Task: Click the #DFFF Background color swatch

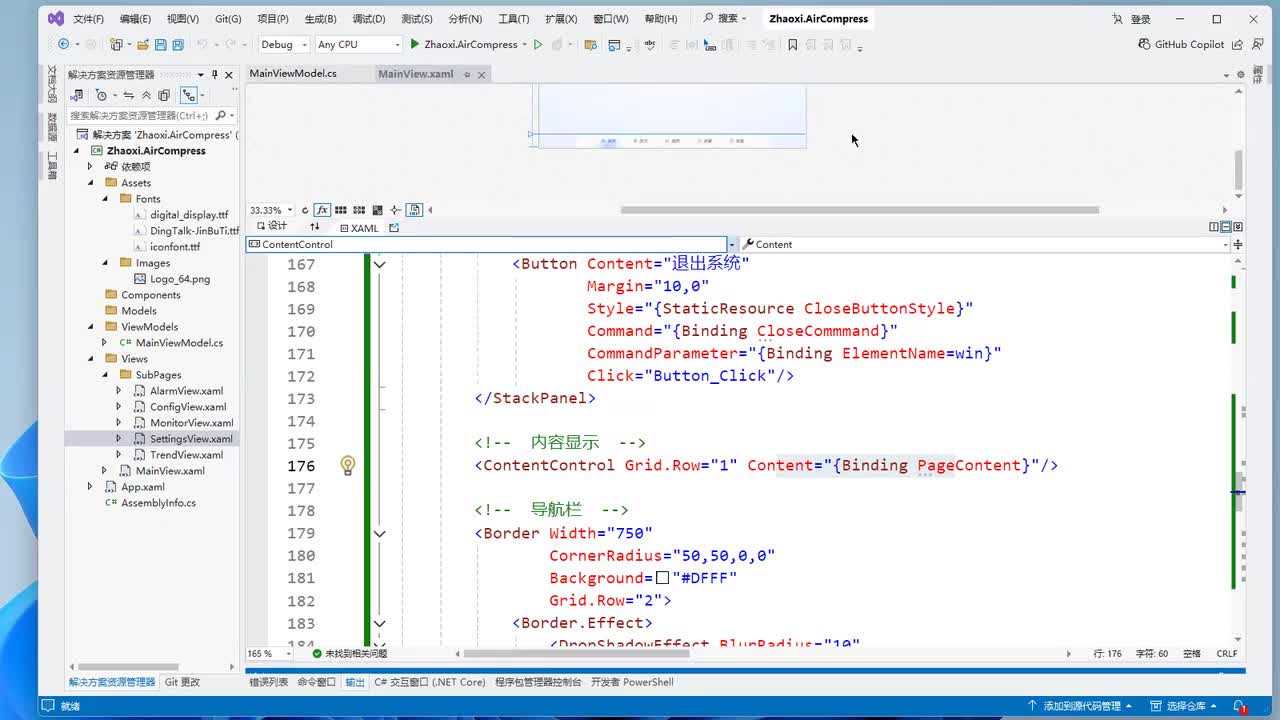Action: click(662, 578)
